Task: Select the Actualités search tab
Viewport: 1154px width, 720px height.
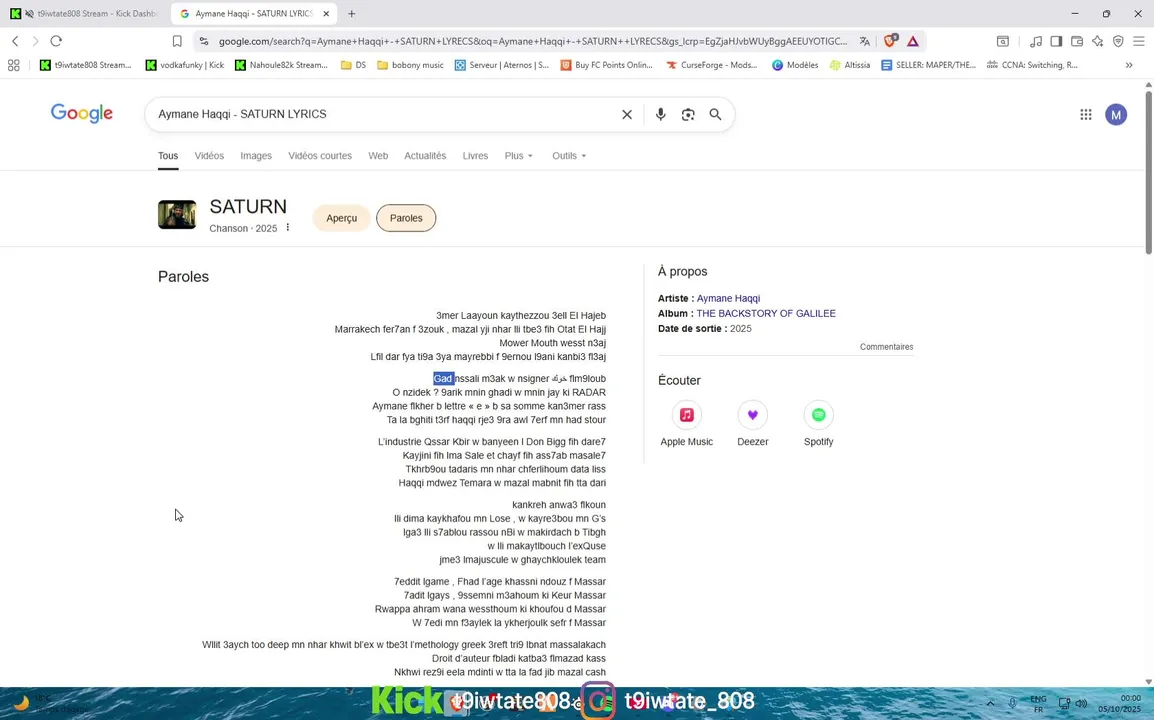Action: pos(425,155)
